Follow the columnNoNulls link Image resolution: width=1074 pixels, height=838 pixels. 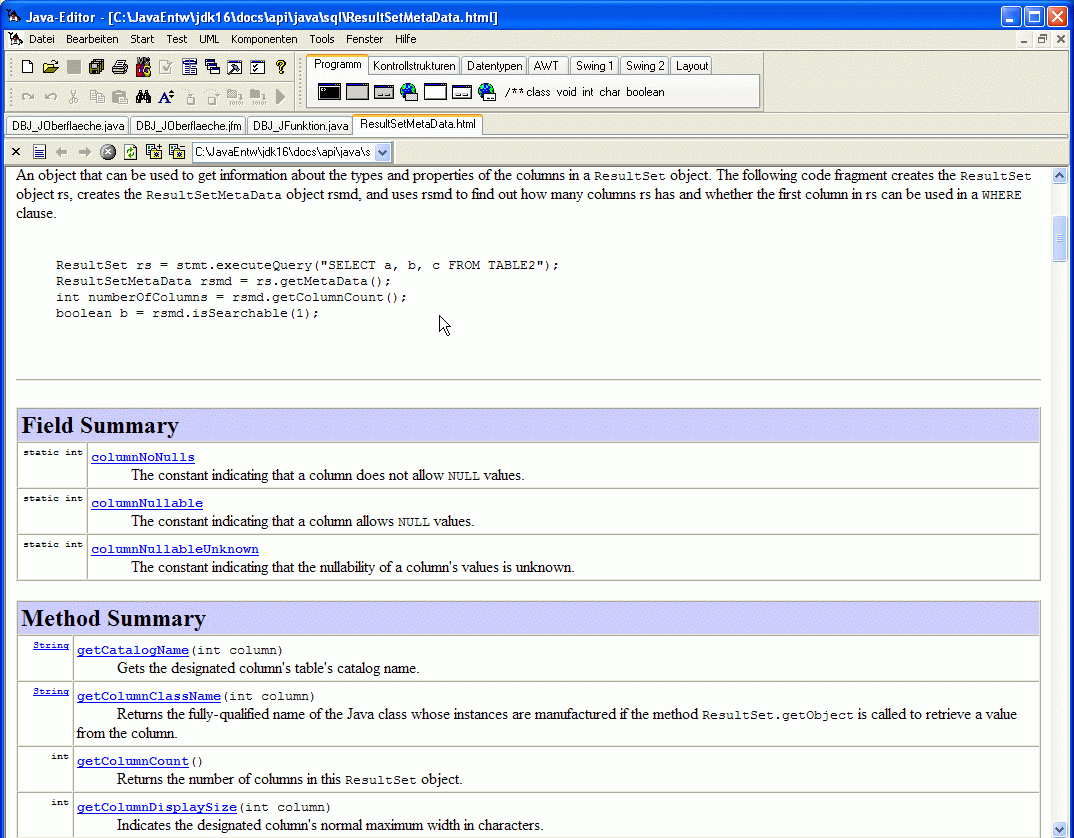coord(143,457)
